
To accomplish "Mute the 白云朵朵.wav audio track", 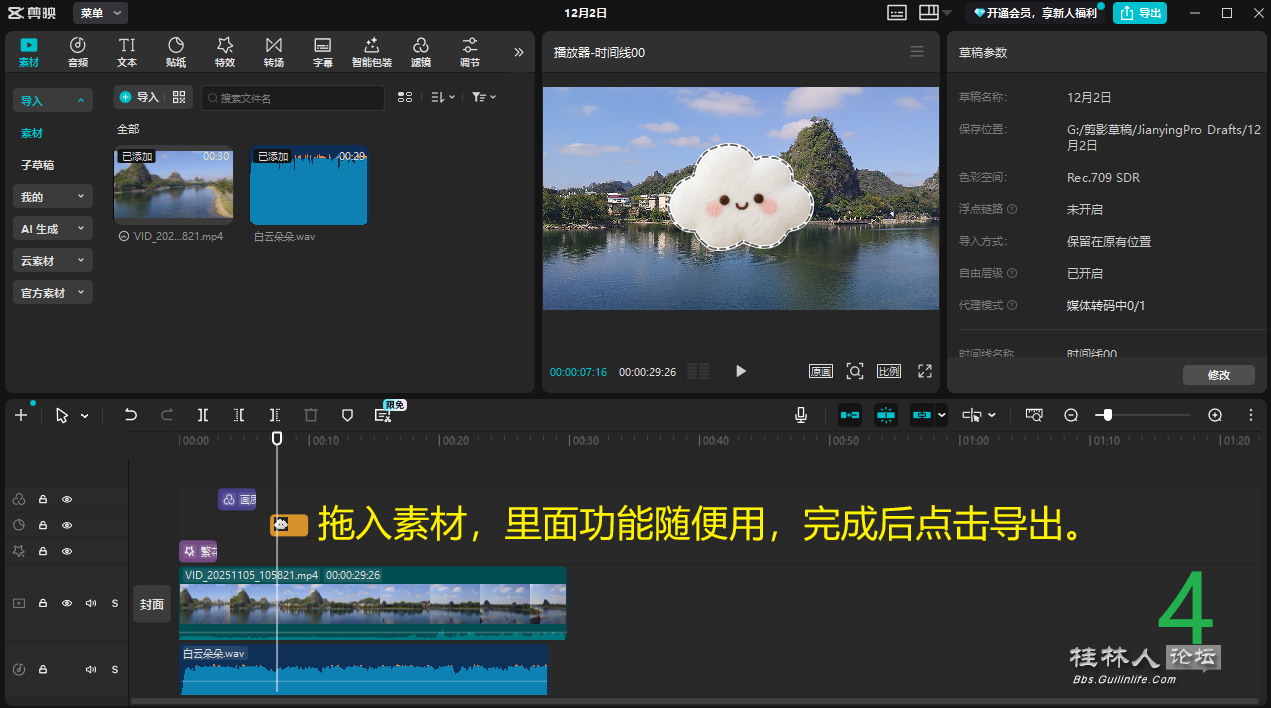I will point(91,669).
